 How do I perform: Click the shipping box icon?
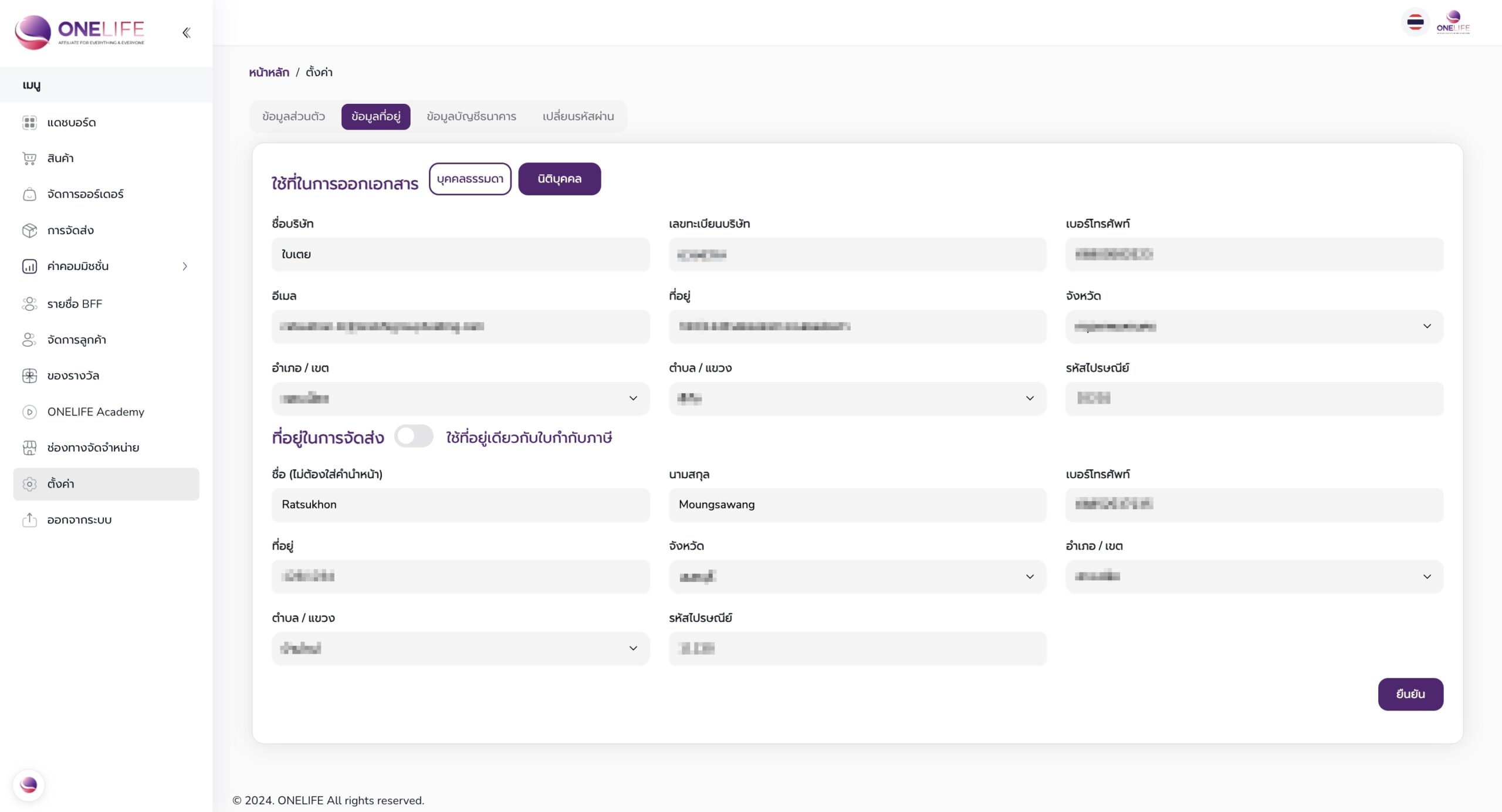[29, 231]
